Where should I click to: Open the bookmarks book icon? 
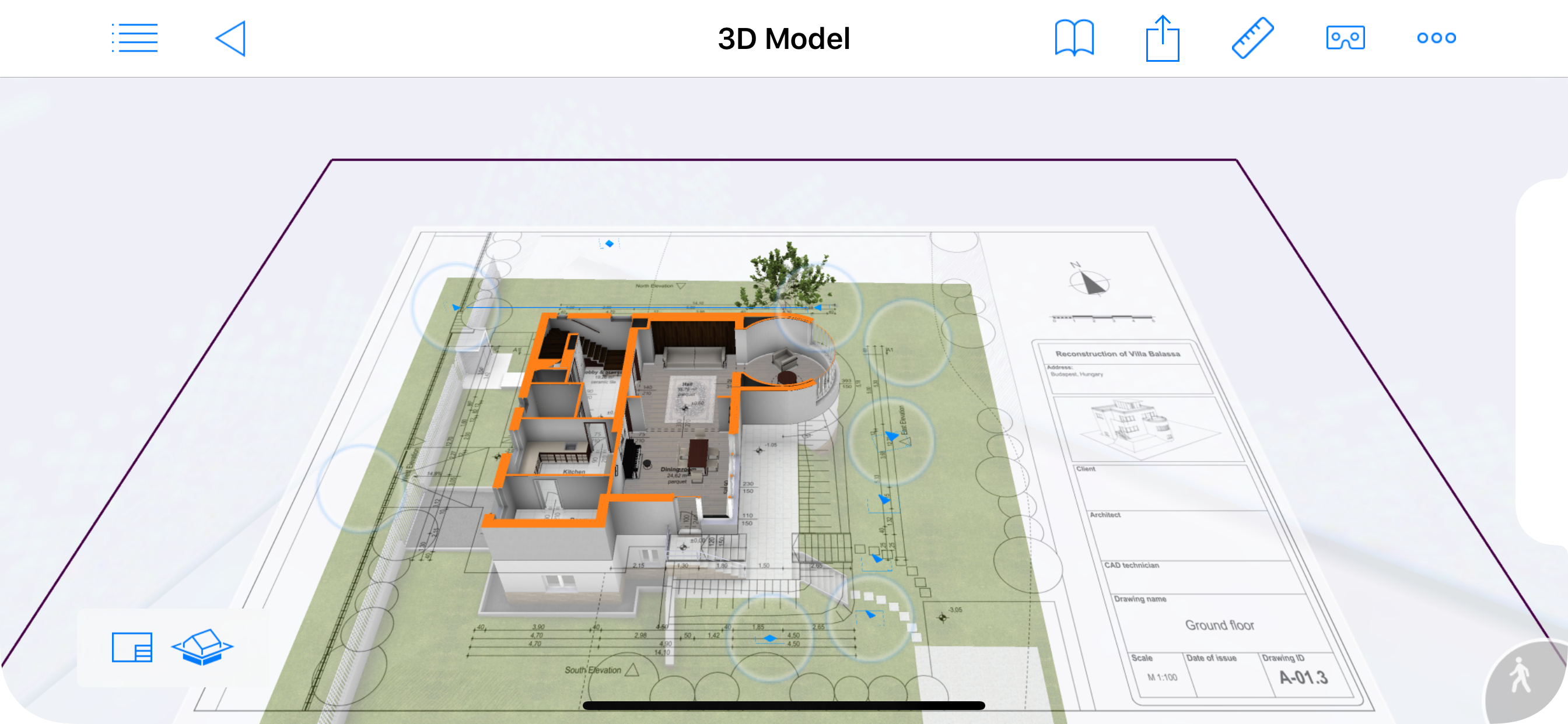coord(1074,38)
